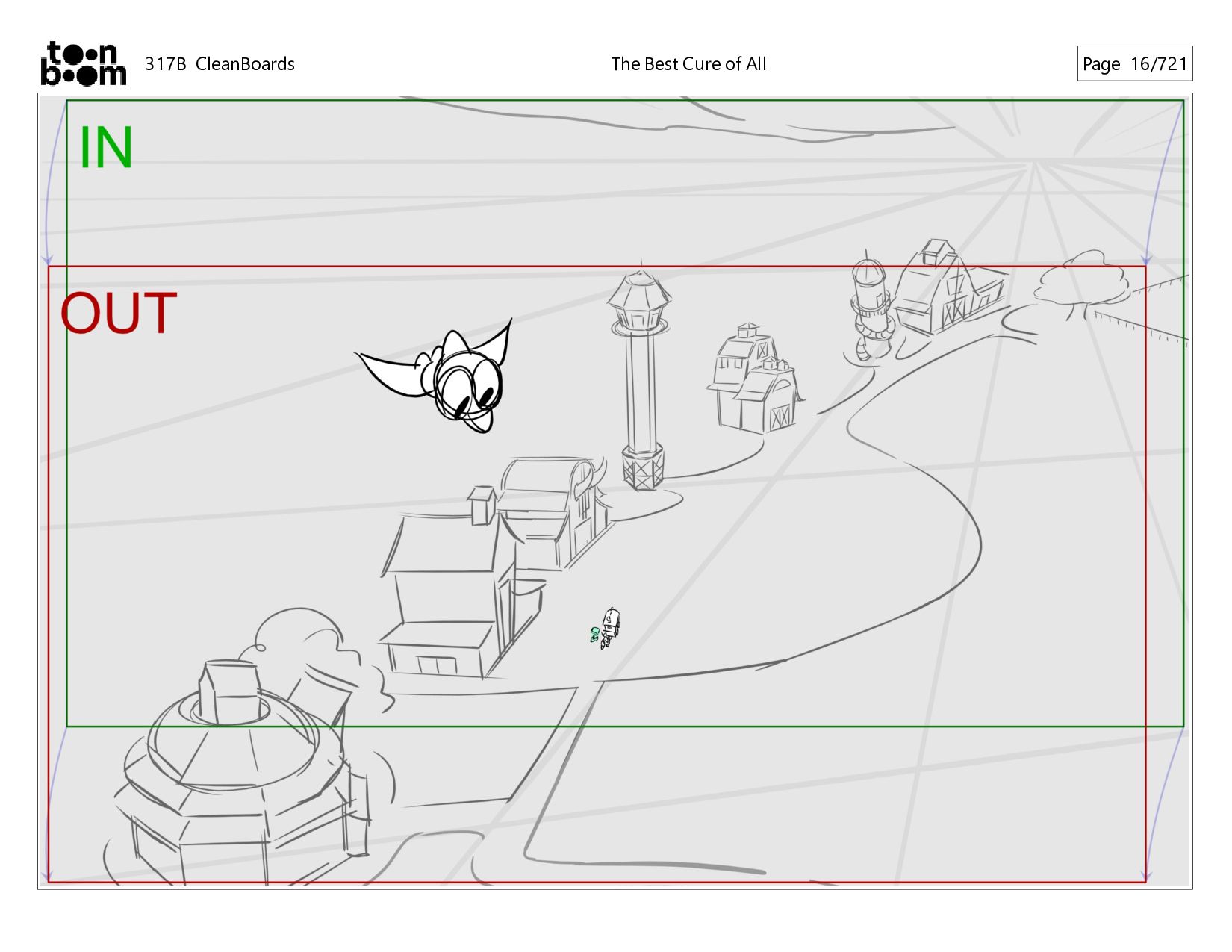Viewport: 1232px width, 952px height.
Task: Click the Toon Boom logo
Action: point(83,63)
